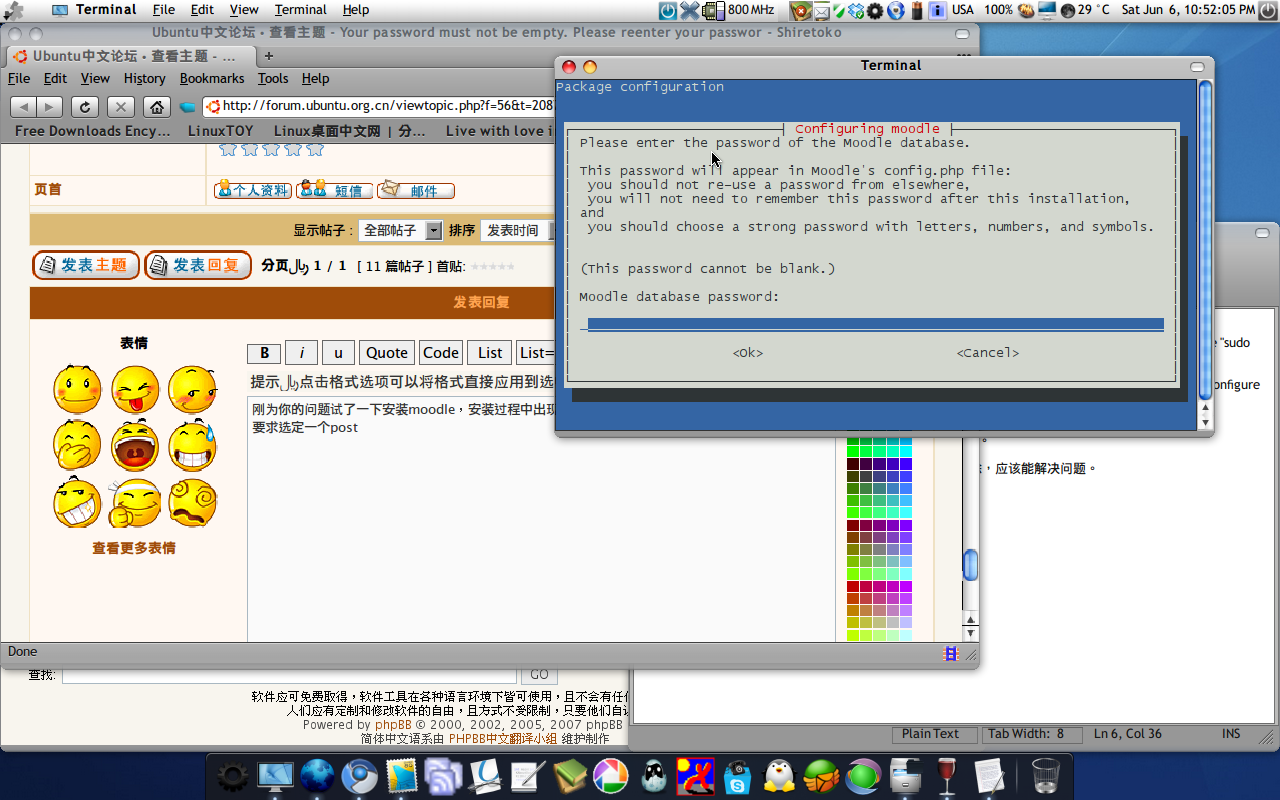Open the system settings gear in dock
Image resolution: width=1280 pixels, height=800 pixels.
coord(232,777)
